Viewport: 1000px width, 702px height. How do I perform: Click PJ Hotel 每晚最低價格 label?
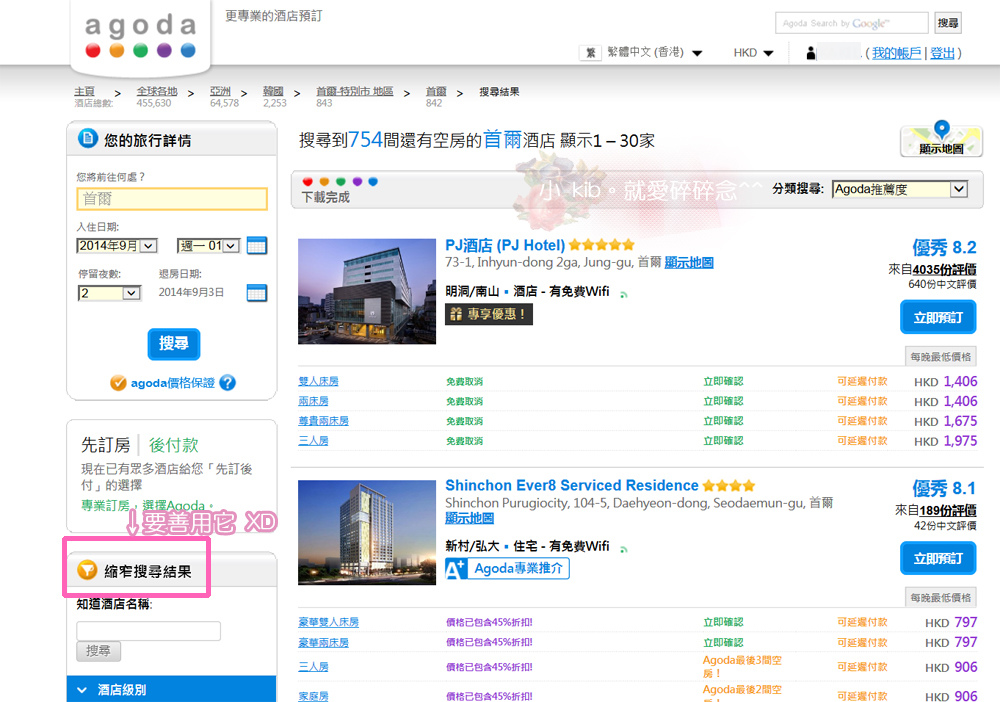(x=941, y=356)
